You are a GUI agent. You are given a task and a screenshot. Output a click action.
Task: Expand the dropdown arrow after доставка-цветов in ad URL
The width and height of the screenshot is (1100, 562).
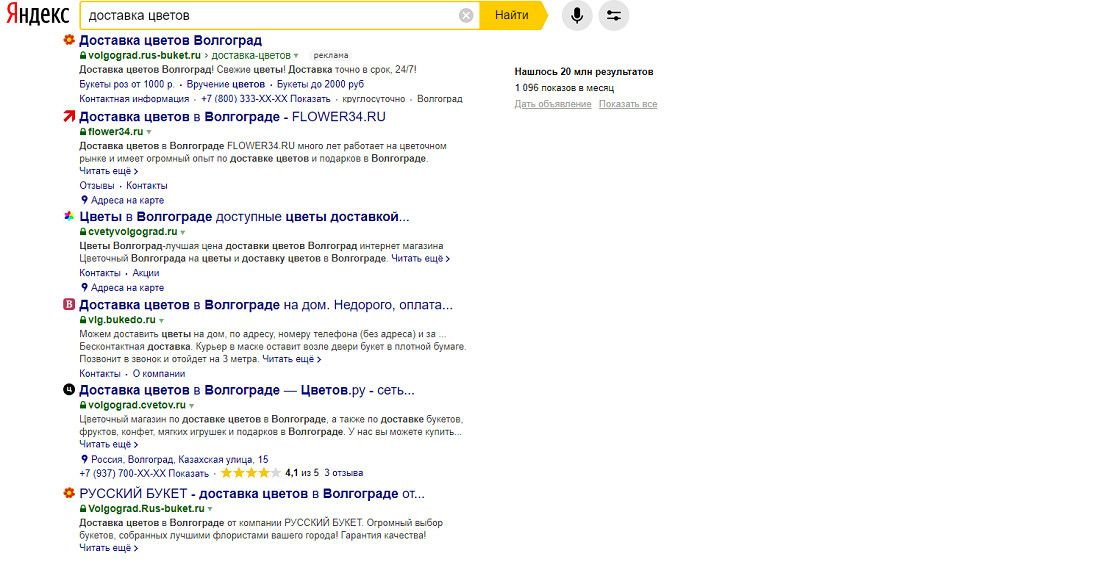[x=296, y=55]
